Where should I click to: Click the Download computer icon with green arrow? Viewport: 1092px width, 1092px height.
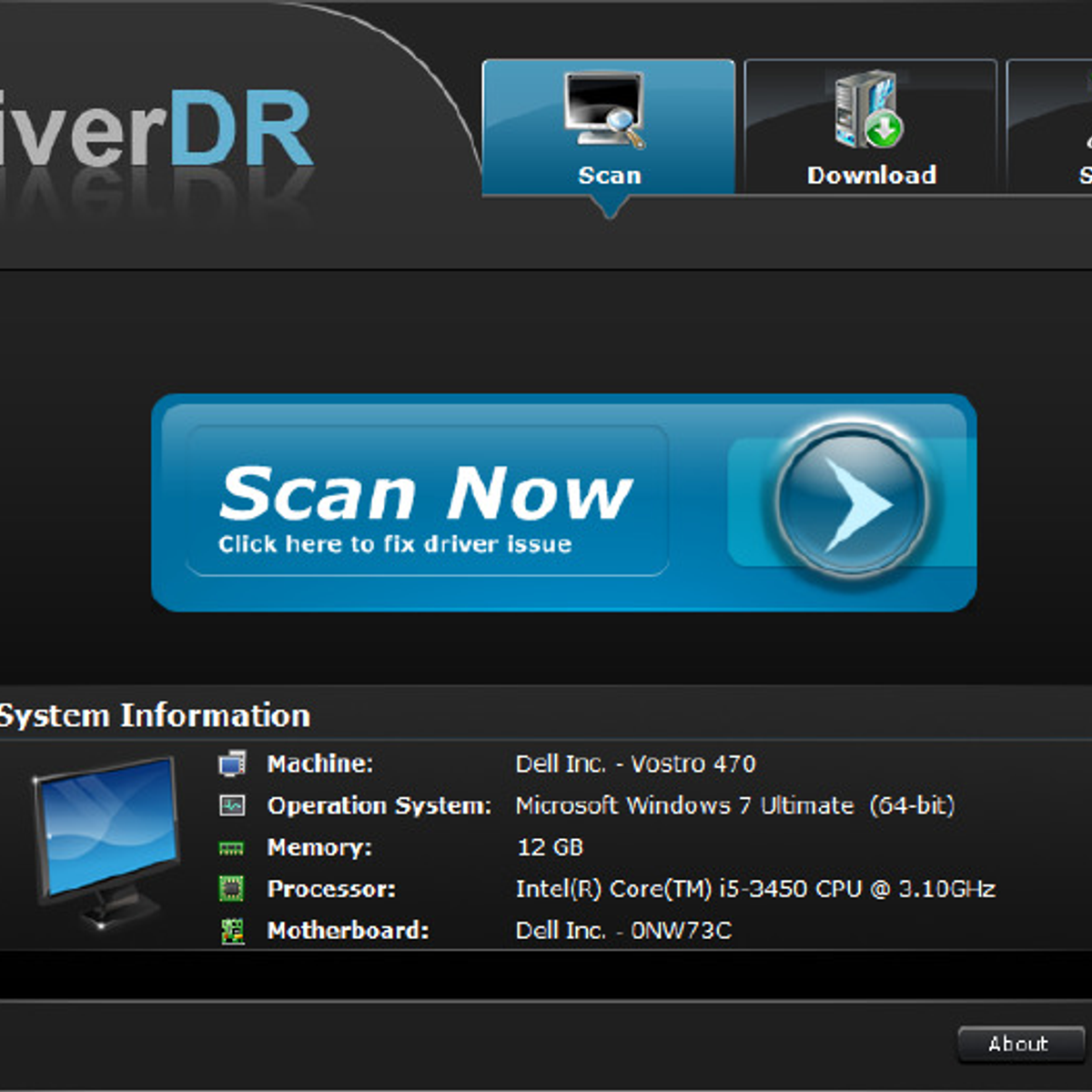pyautogui.click(x=868, y=111)
